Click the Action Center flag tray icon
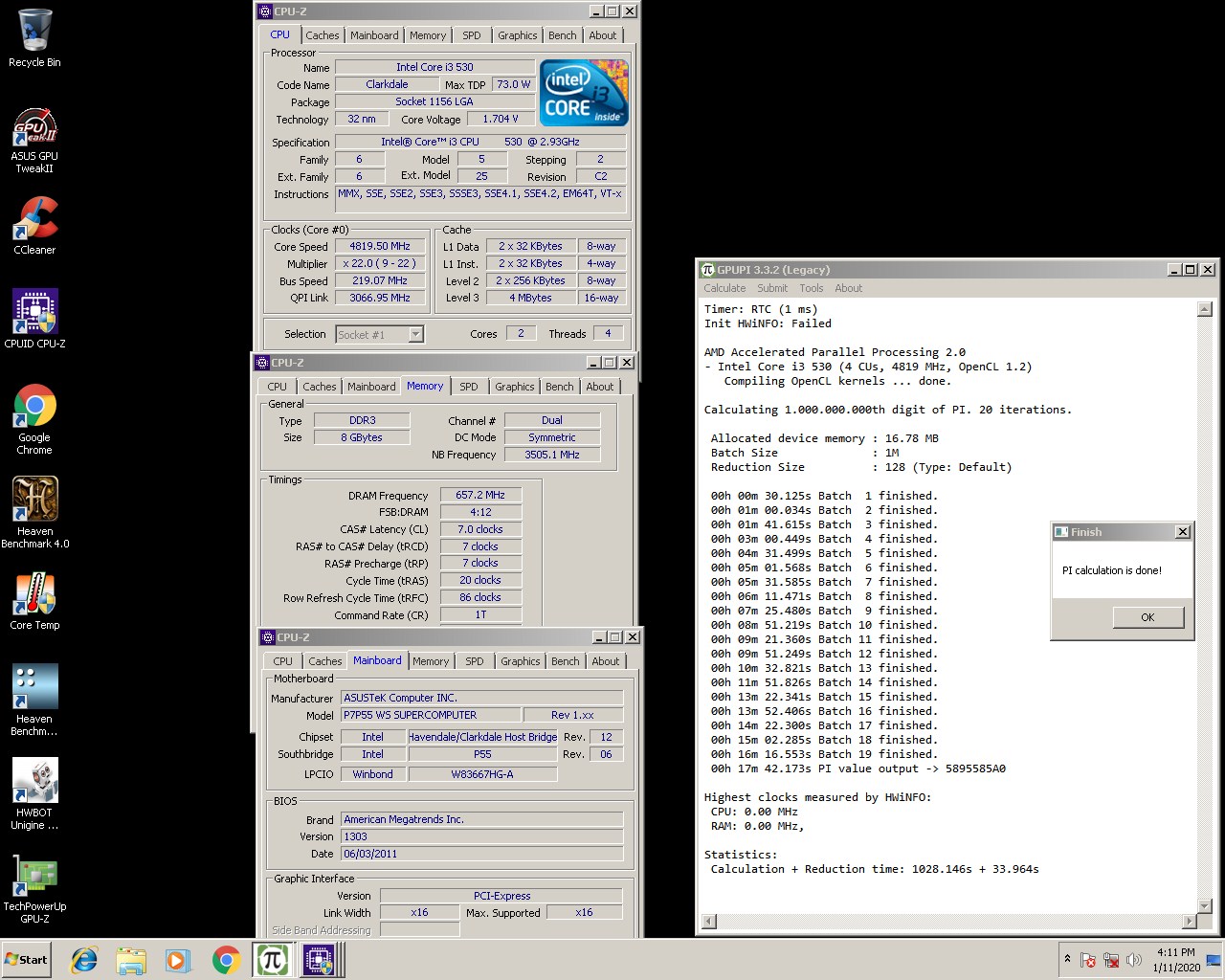1225x980 pixels. [x=1088, y=960]
